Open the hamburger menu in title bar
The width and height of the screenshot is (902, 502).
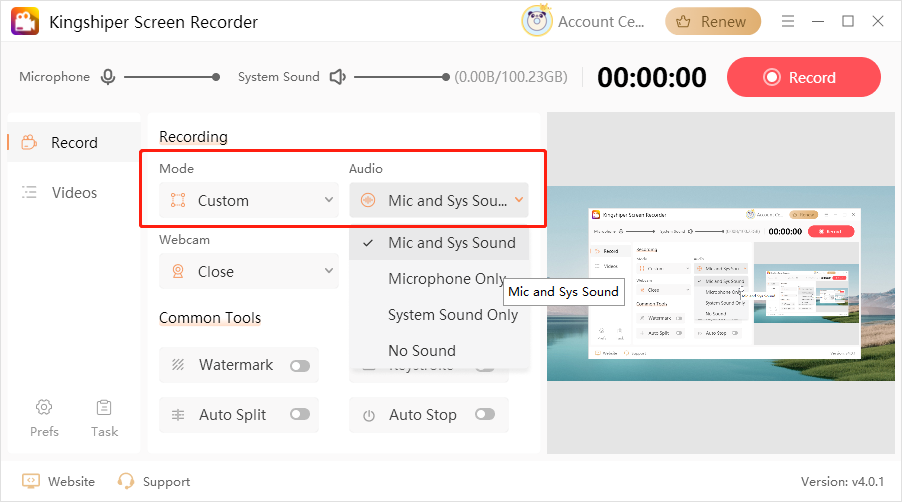coord(788,21)
